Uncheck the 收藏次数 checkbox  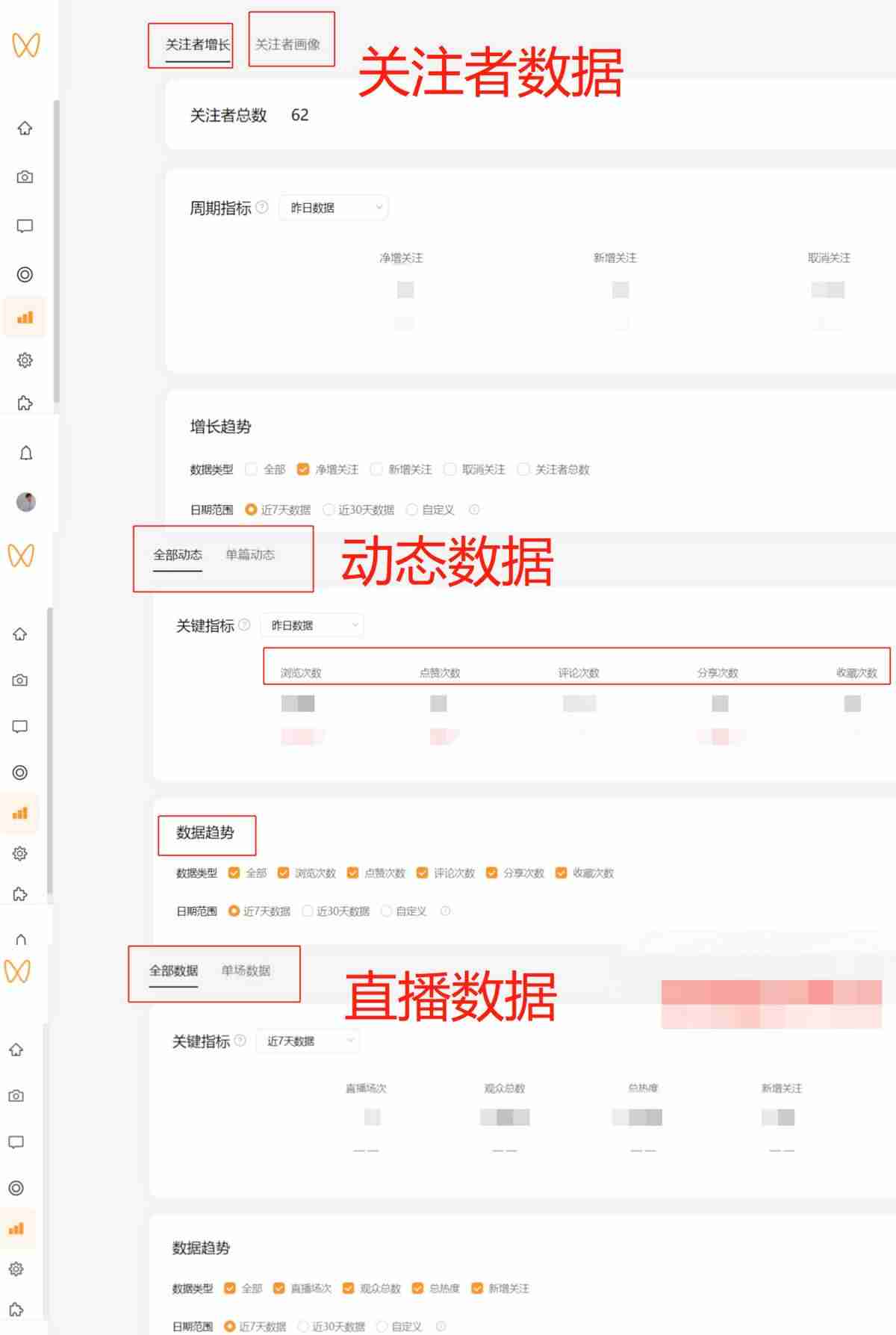point(561,873)
